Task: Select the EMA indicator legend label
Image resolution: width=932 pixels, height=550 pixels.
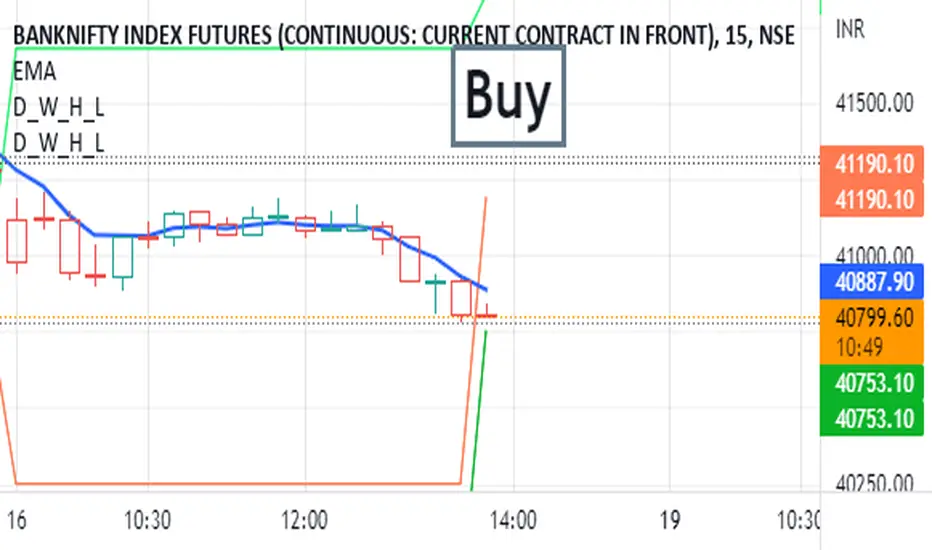Action: pyautogui.click(x=33, y=71)
